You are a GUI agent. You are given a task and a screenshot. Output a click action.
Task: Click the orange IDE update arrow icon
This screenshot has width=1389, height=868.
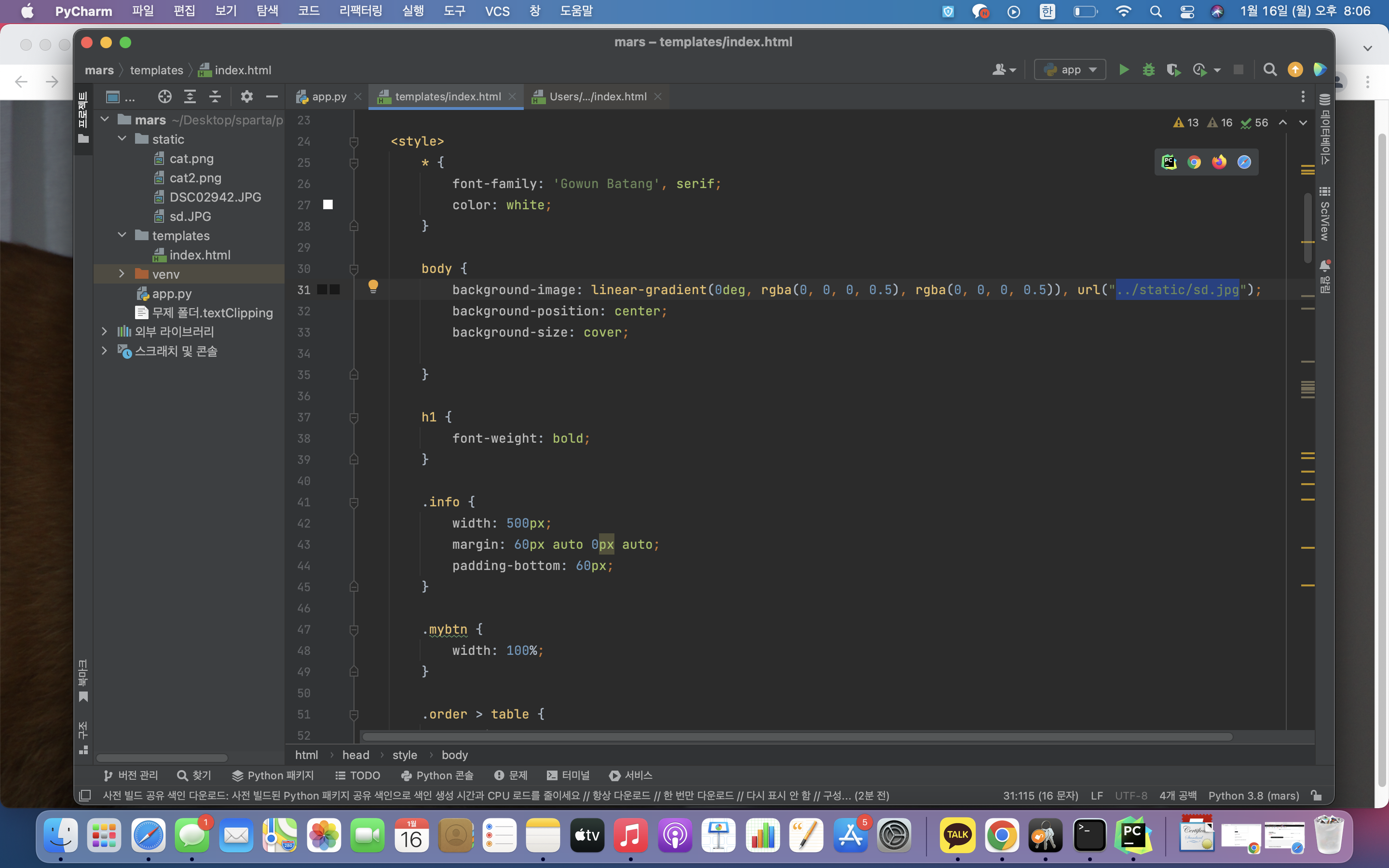click(1295, 69)
